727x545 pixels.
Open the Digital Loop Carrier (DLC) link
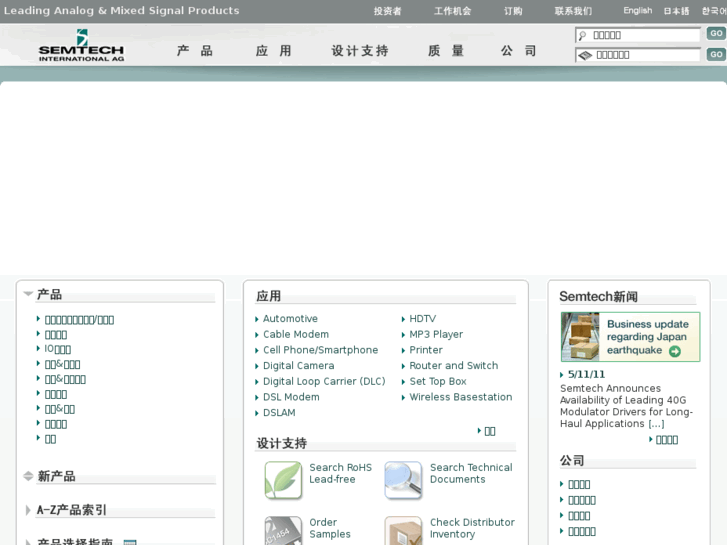point(324,381)
